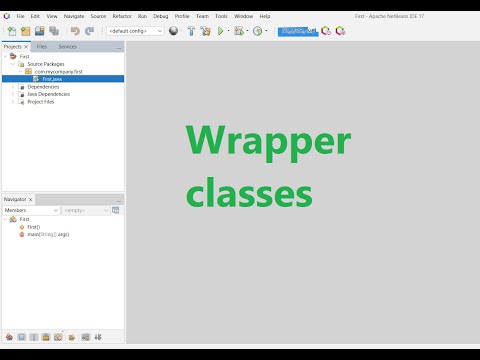Open the Edit menu

coord(35,16)
